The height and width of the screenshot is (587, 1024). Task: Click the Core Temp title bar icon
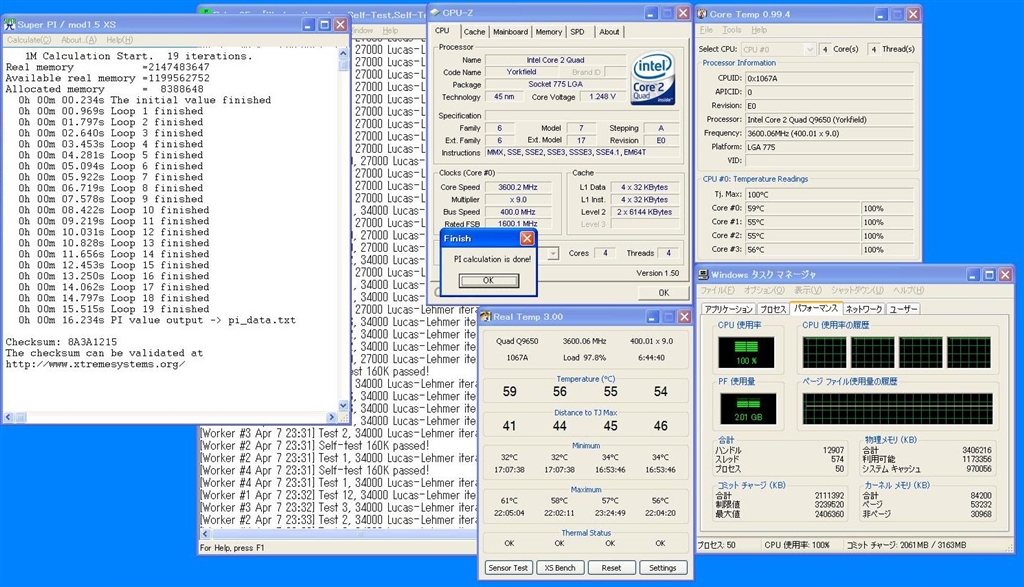coord(701,13)
